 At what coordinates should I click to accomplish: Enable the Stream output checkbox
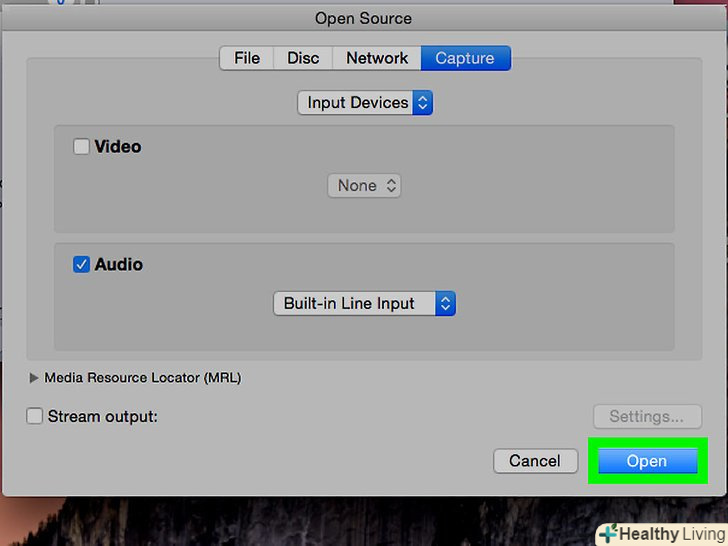click(35, 416)
